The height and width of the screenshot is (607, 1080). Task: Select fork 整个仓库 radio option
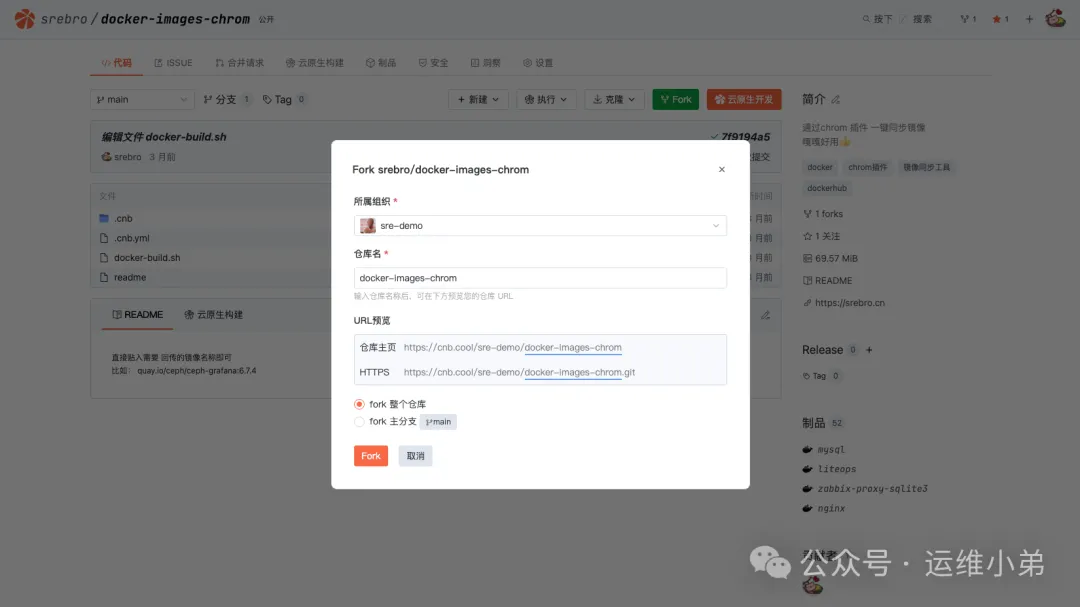(359, 404)
